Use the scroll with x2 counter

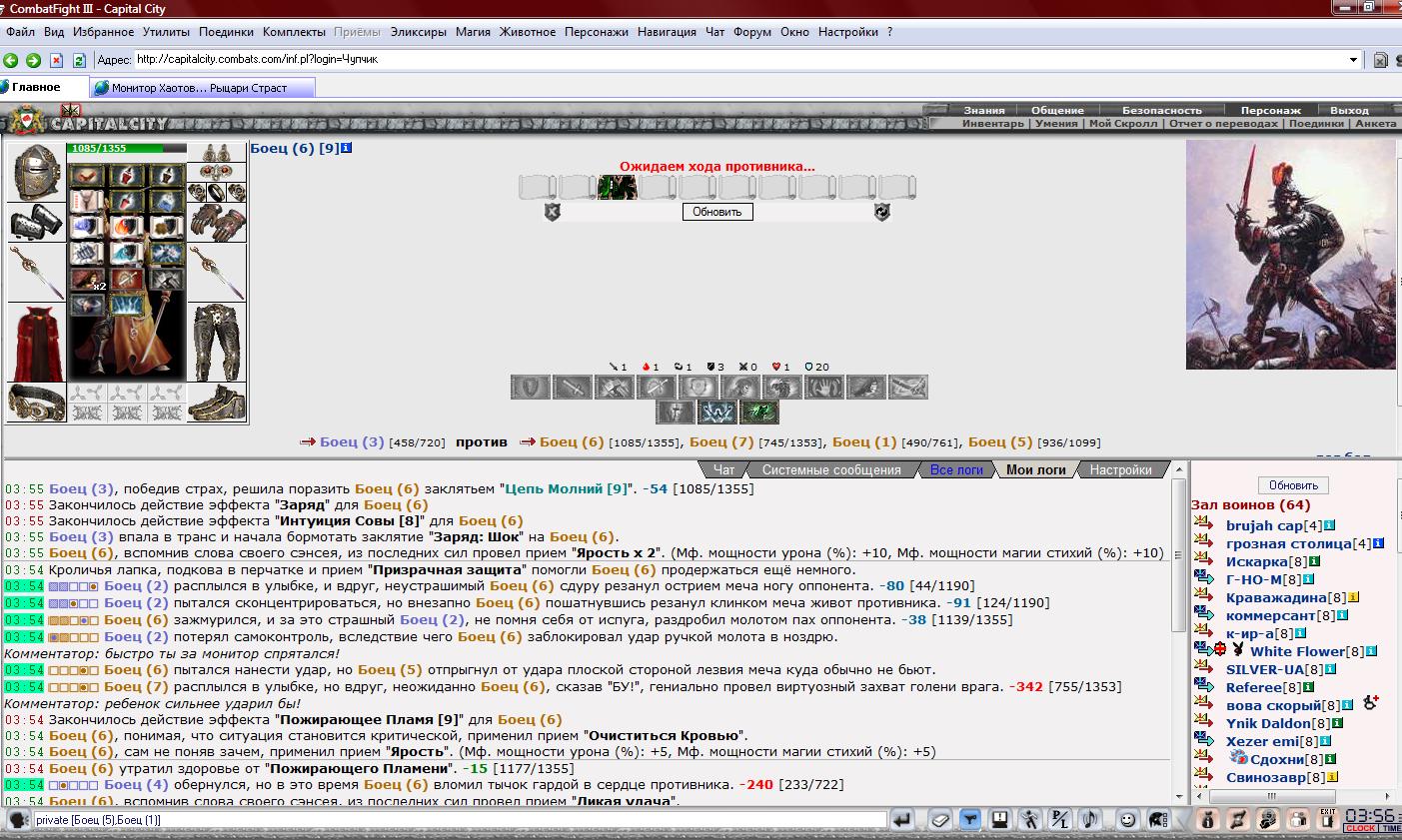[88, 280]
